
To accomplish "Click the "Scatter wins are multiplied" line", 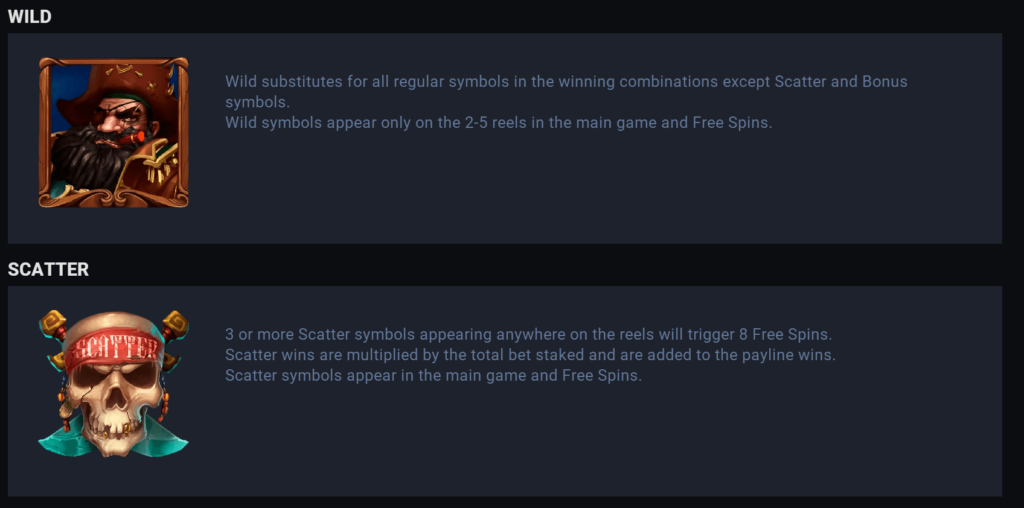I will [x=529, y=355].
